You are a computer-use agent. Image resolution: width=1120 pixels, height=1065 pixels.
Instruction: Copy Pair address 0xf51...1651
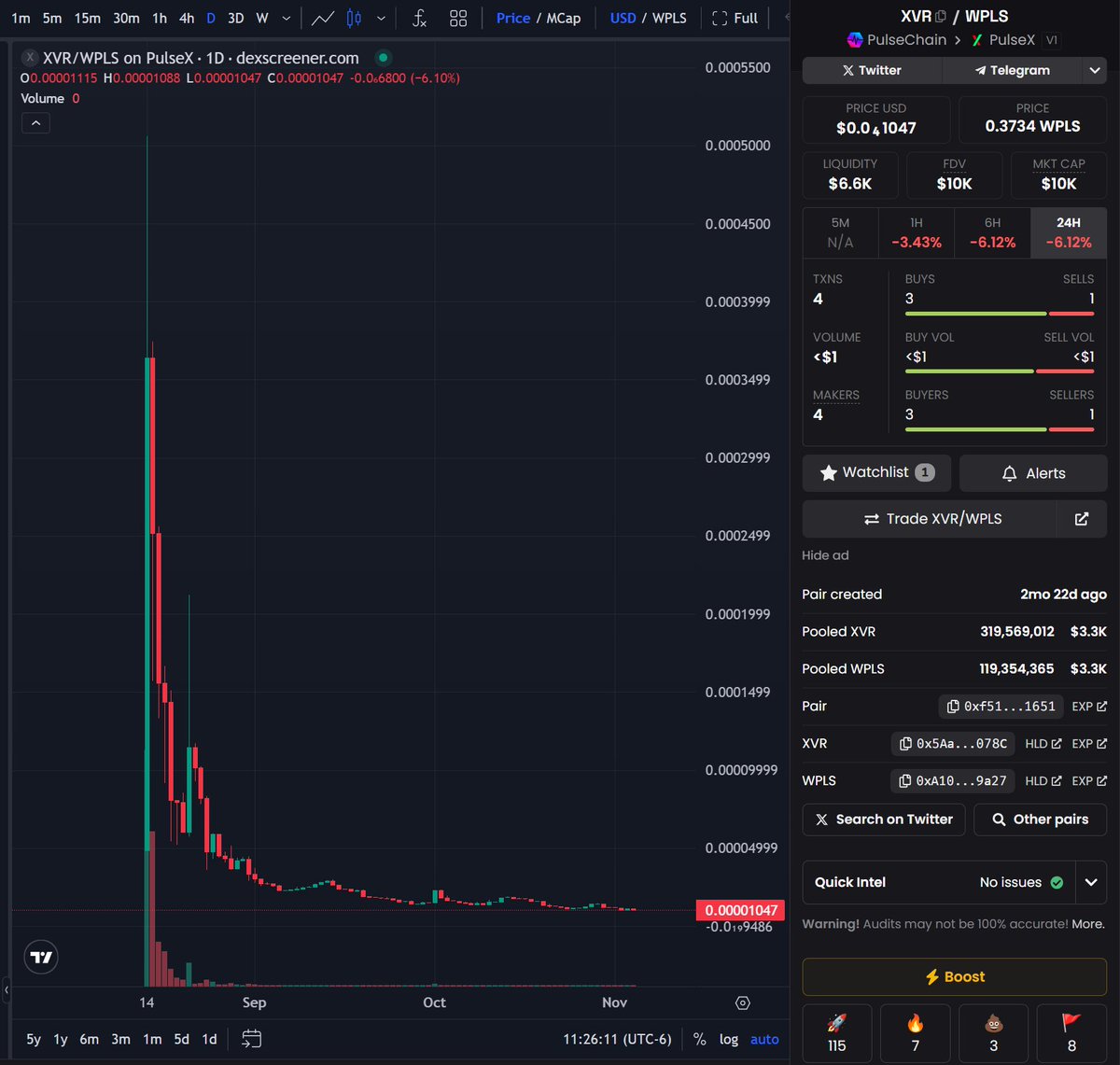[x=1001, y=707]
